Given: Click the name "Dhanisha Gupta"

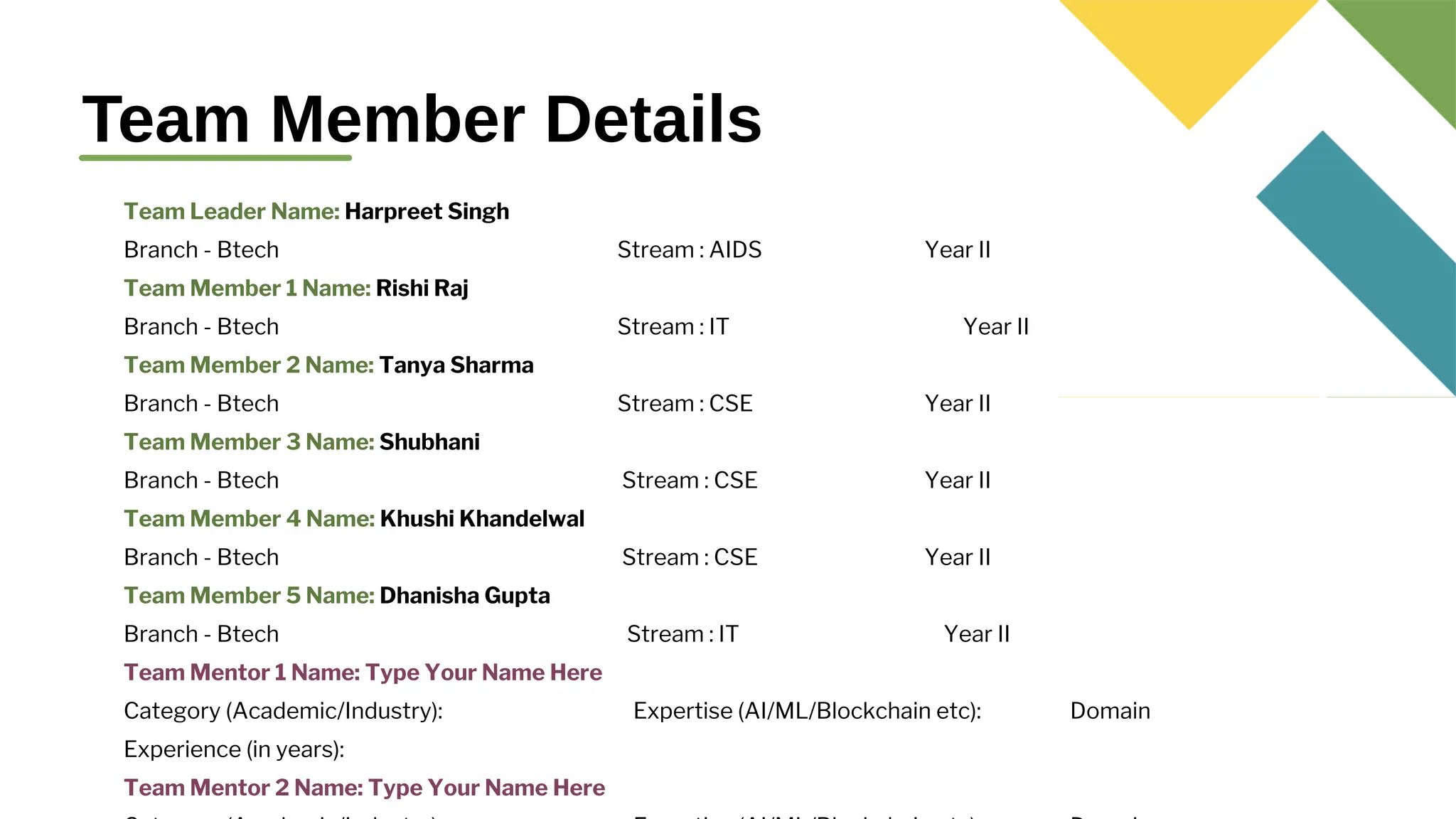Looking at the screenshot, I should pos(464,596).
